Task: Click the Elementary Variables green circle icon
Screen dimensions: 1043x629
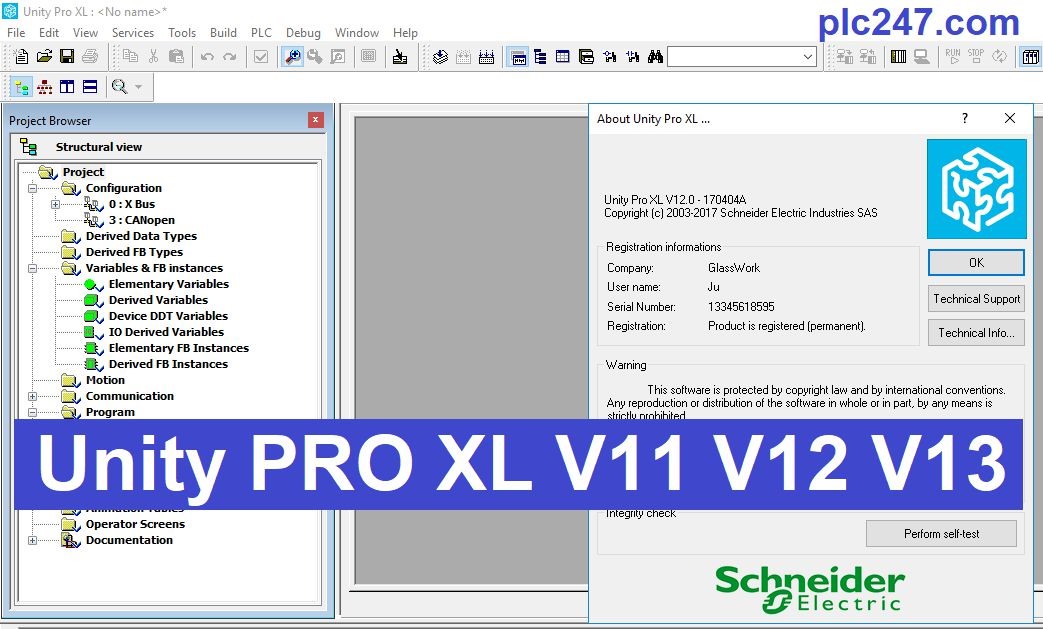Action: click(x=92, y=284)
